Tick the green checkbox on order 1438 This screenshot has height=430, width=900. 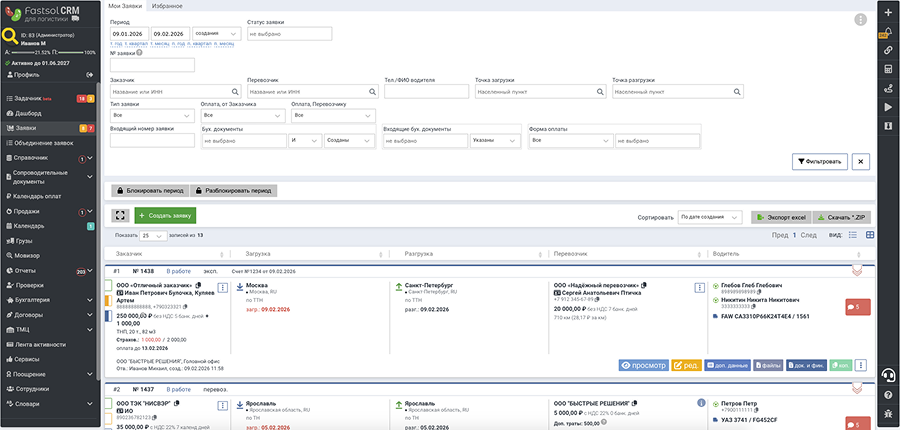click(107, 286)
